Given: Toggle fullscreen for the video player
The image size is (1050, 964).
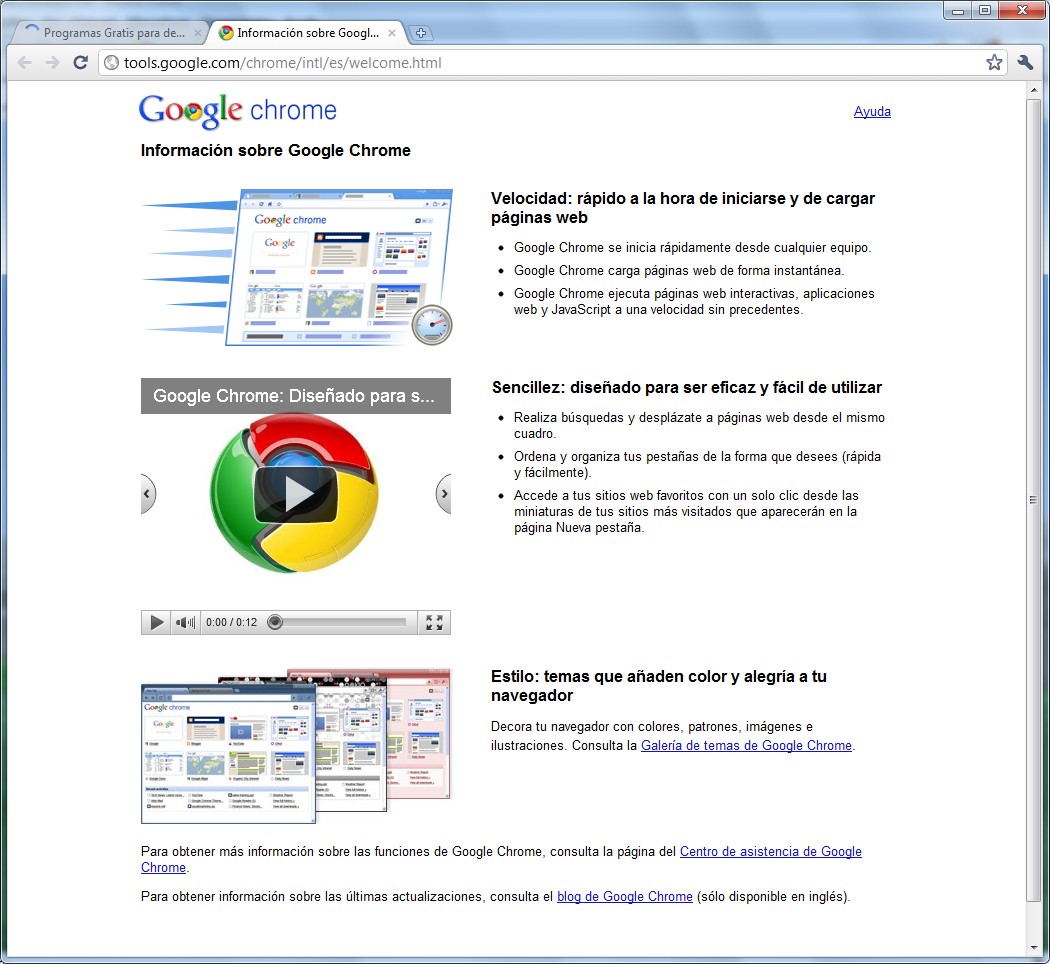Looking at the screenshot, I should point(434,623).
